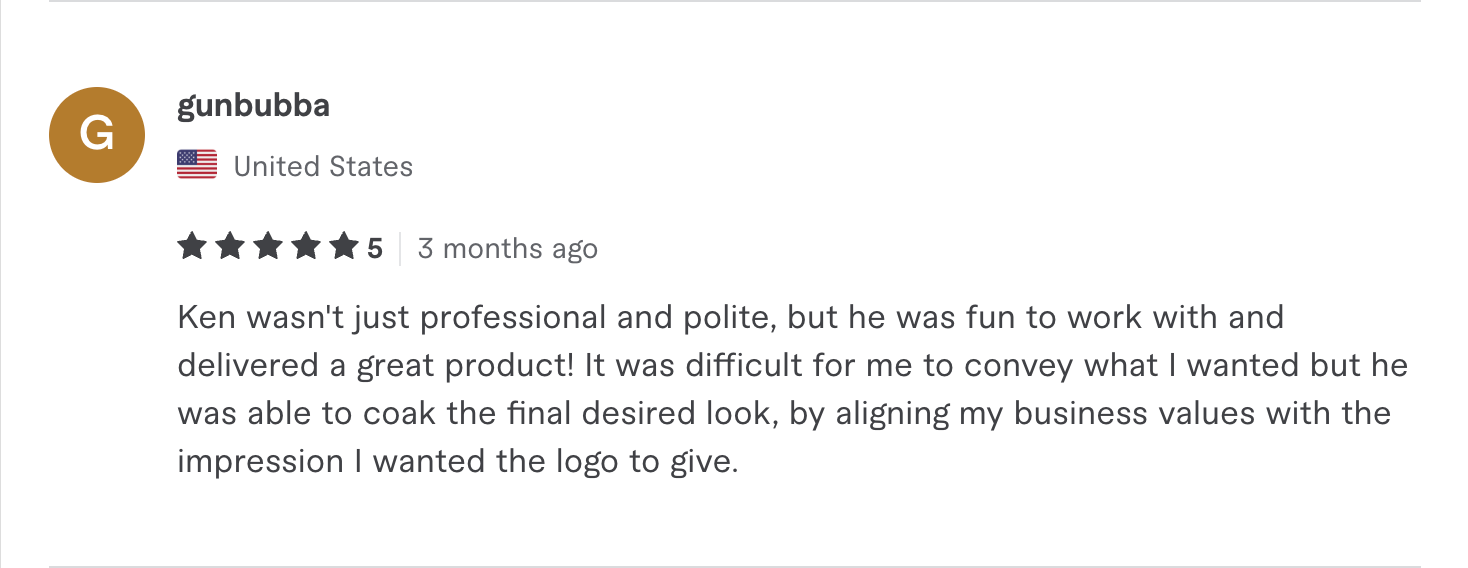Click the orange G avatar circle
1468x568 pixels.
pos(97,135)
